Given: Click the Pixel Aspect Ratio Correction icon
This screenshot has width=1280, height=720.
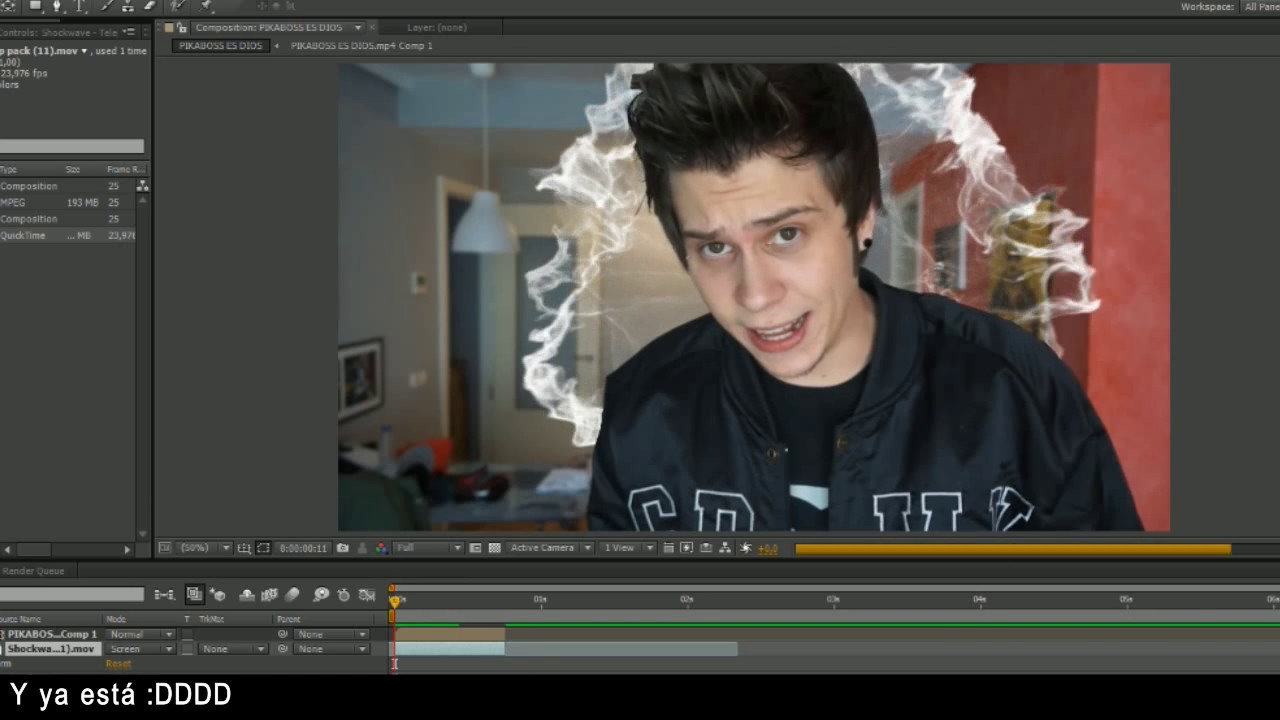Looking at the screenshot, I should click(x=669, y=548).
